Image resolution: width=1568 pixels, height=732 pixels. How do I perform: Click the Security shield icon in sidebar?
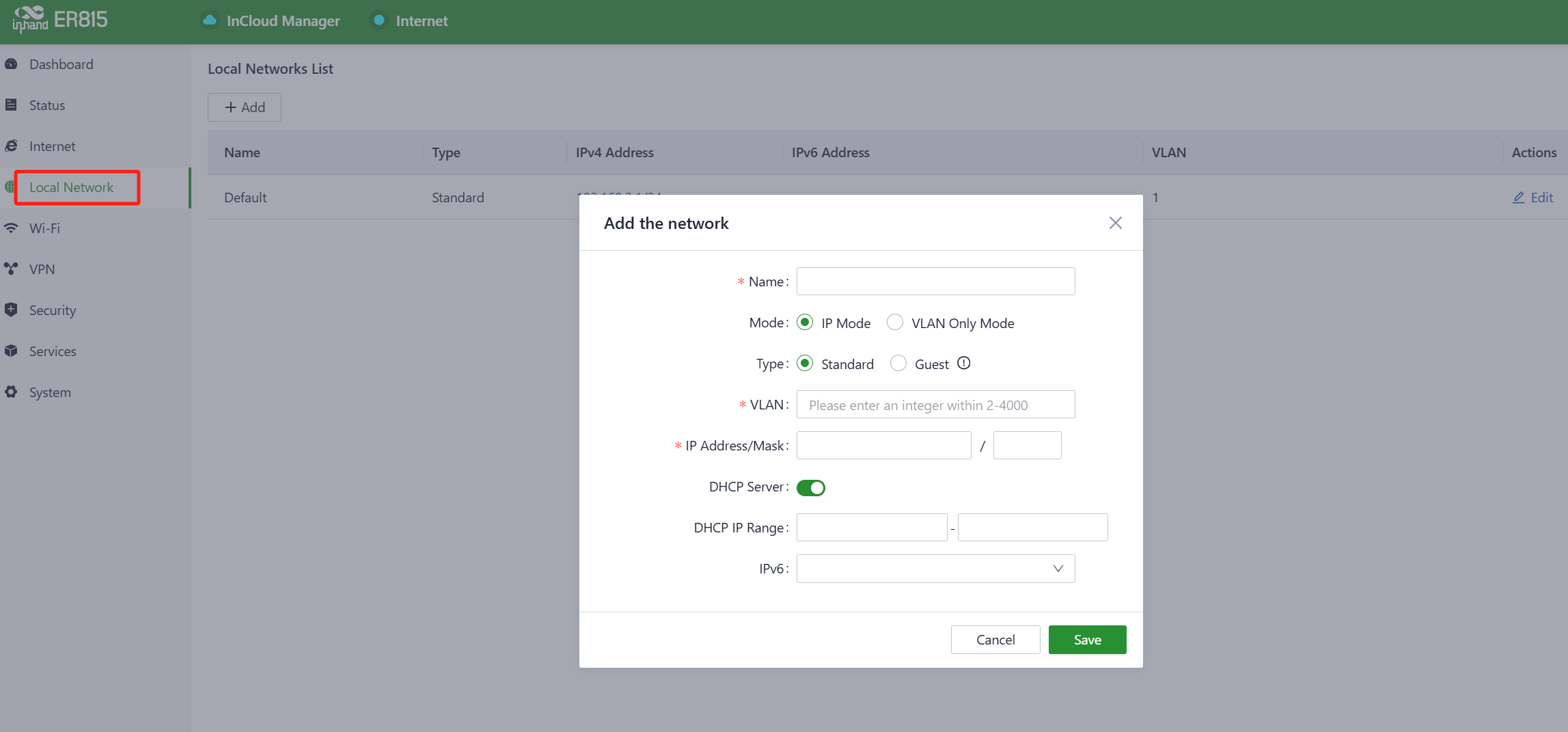click(11, 310)
